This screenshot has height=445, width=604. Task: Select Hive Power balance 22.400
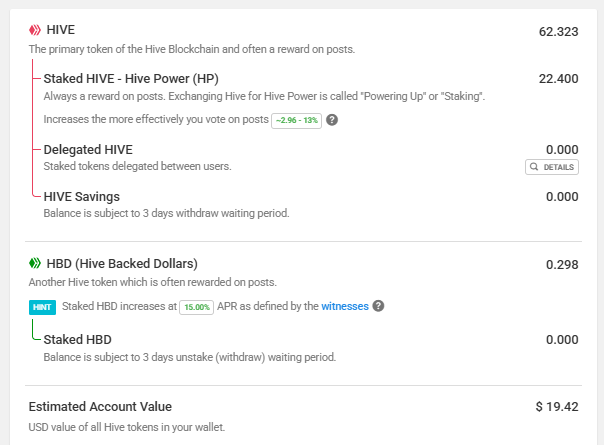pos(558,79)
